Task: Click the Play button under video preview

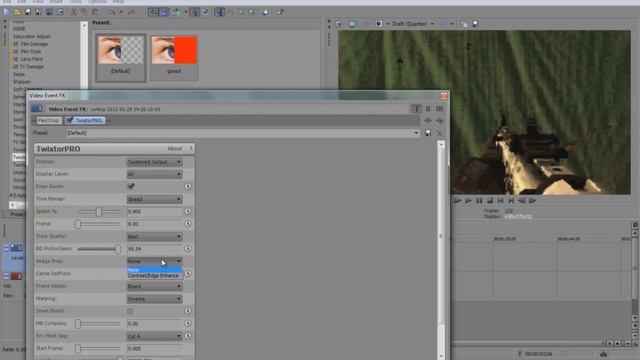Action: (x=468, y=200)
